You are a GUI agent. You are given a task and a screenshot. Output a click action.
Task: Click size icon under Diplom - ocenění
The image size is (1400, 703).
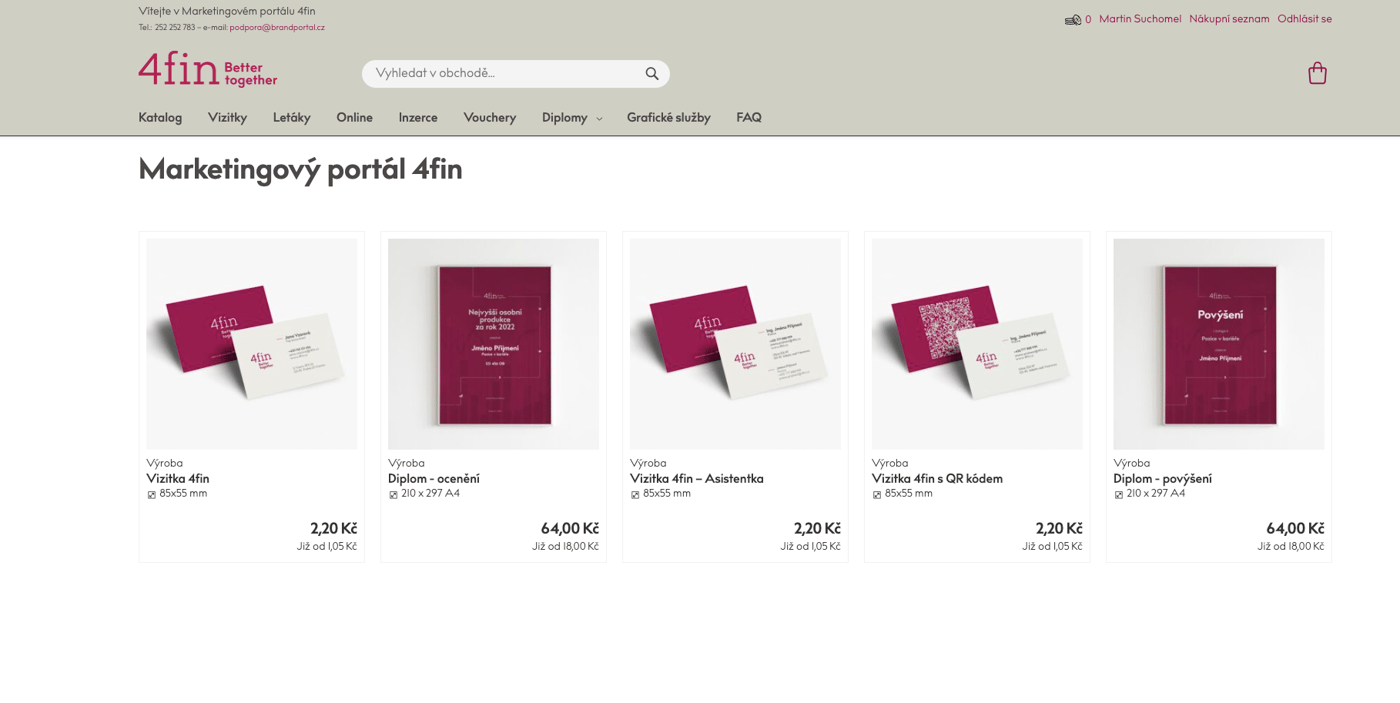click(393, 494)
